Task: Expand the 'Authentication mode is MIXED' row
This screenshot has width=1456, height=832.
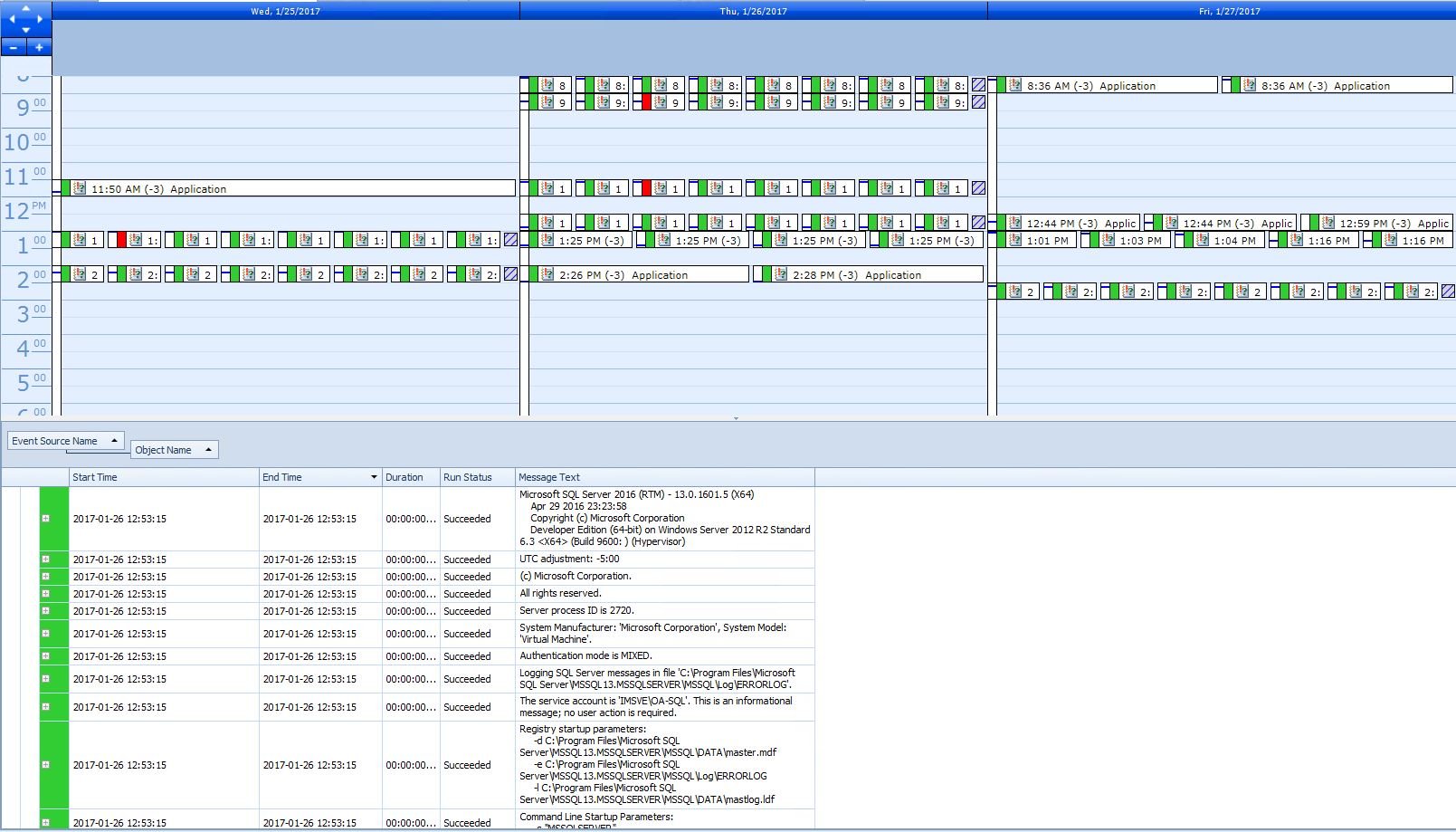Action: (x=45, y=656)
